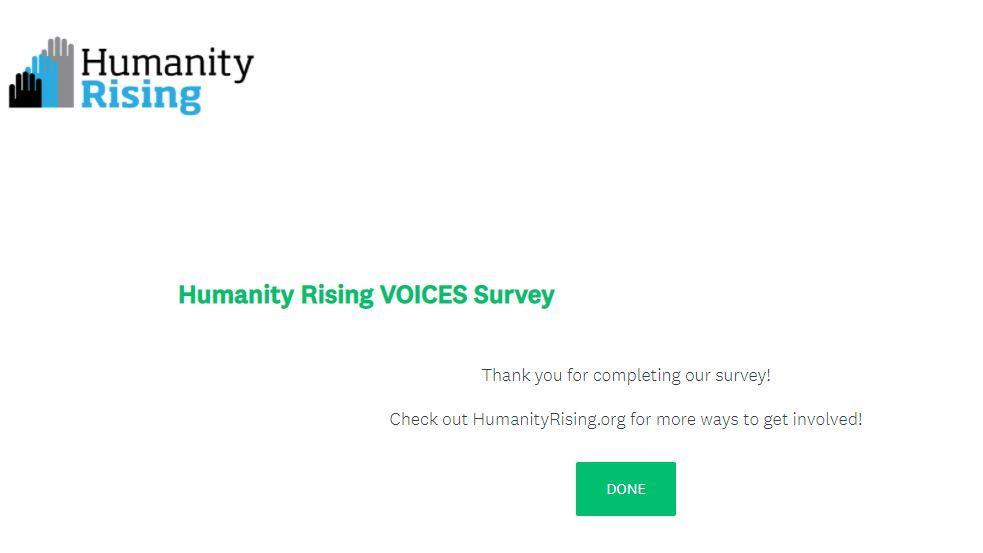
Task: Click the words "Thank you" in the message
Action: 521,375
